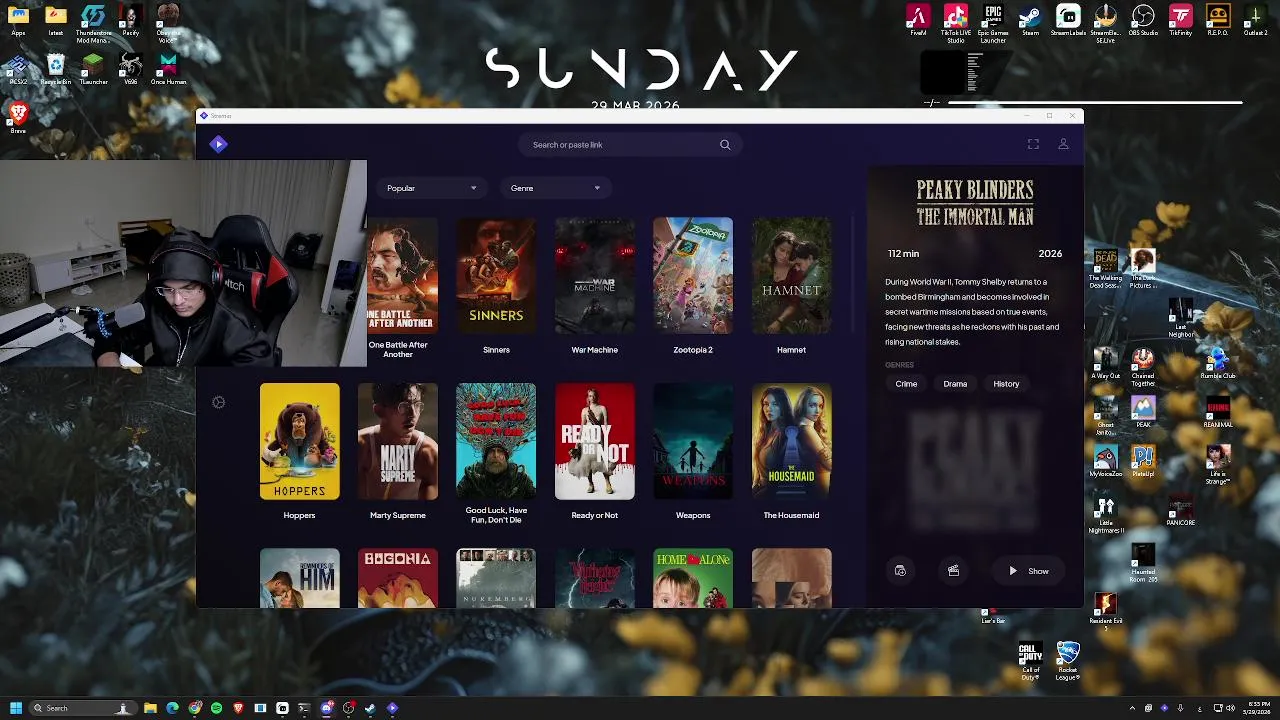Screen dimensions: 1280x720
Task: Open Spotify from the taskbar
Action: pos(216,708)
